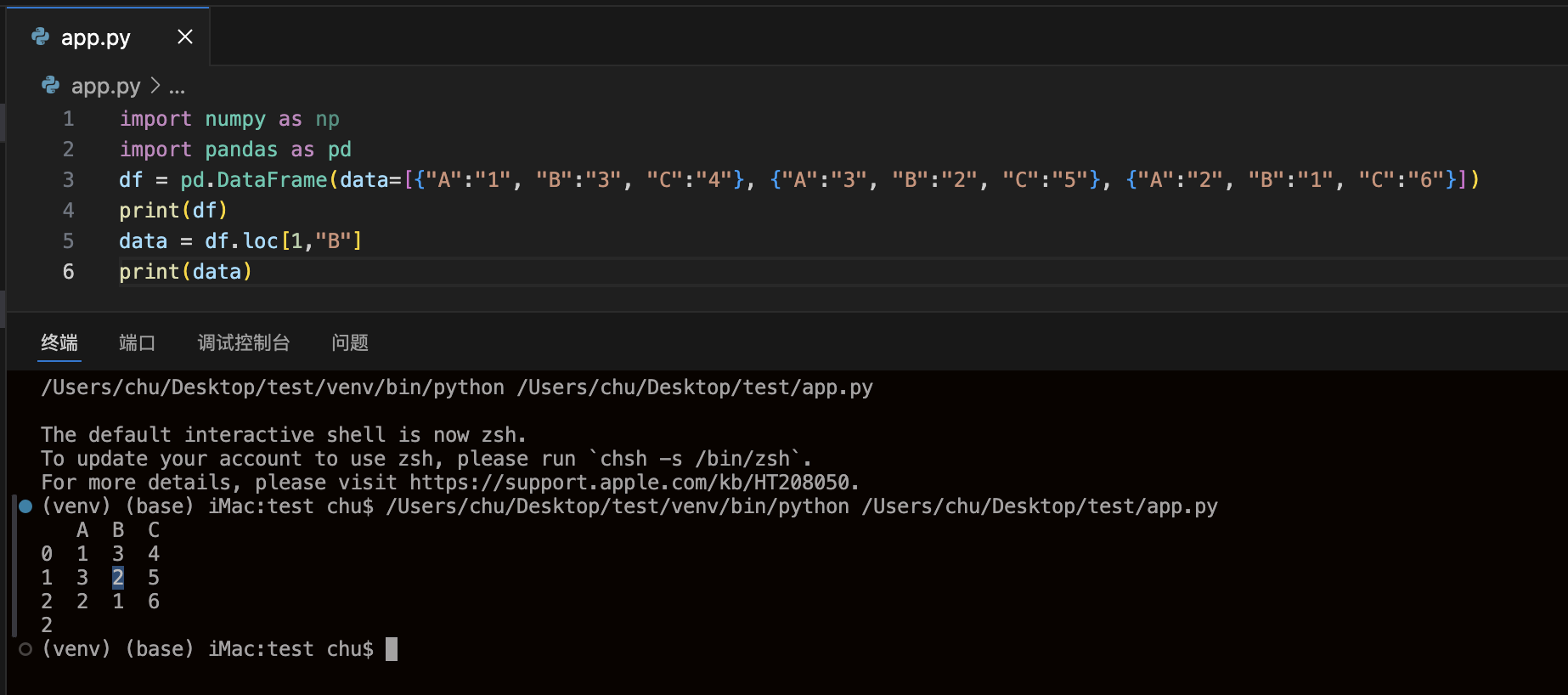Close the app.py editor tab
Image resolution: width=1568 pixels, height=695 pixels.
pyautogui.click(x=184, y=37)
